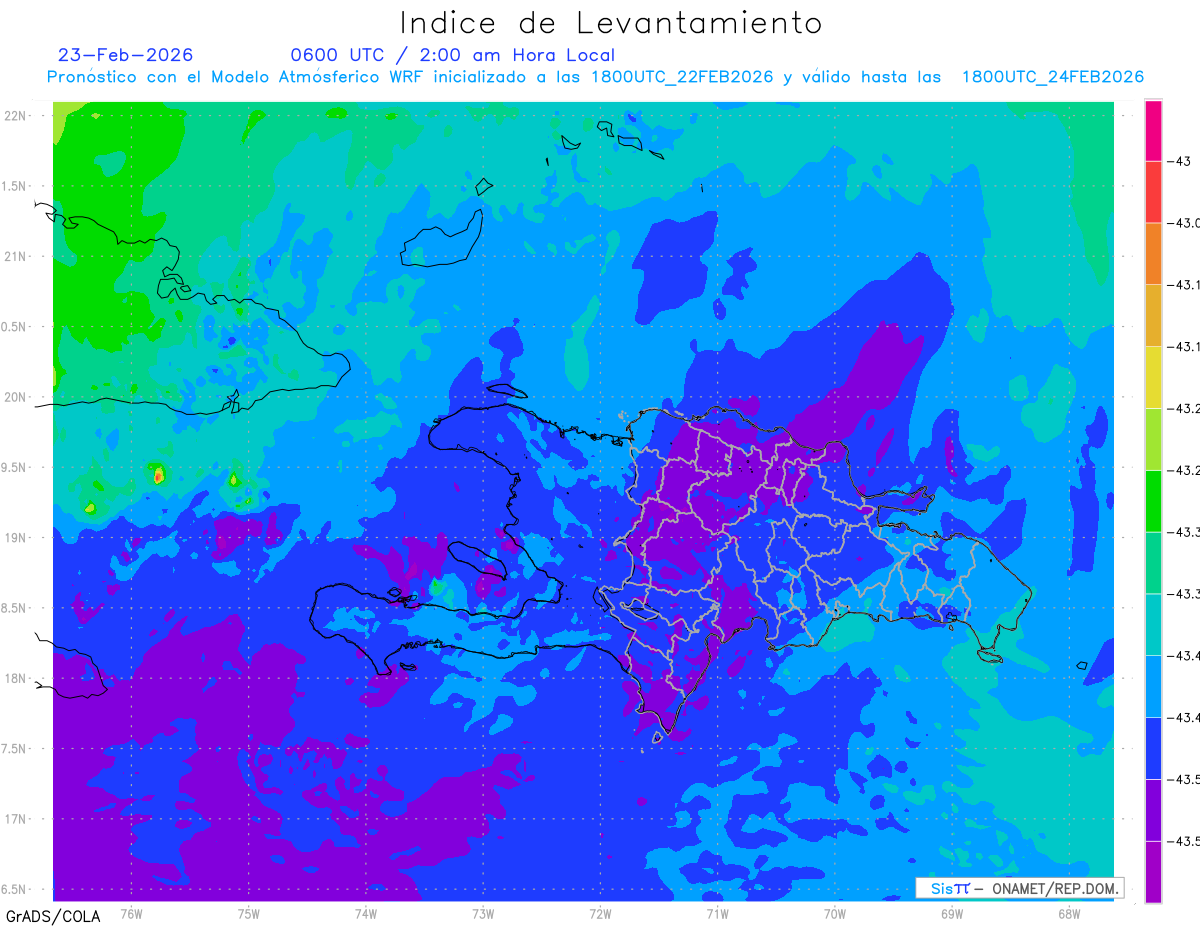Select the '18N' latitude label

click(17, 678)
